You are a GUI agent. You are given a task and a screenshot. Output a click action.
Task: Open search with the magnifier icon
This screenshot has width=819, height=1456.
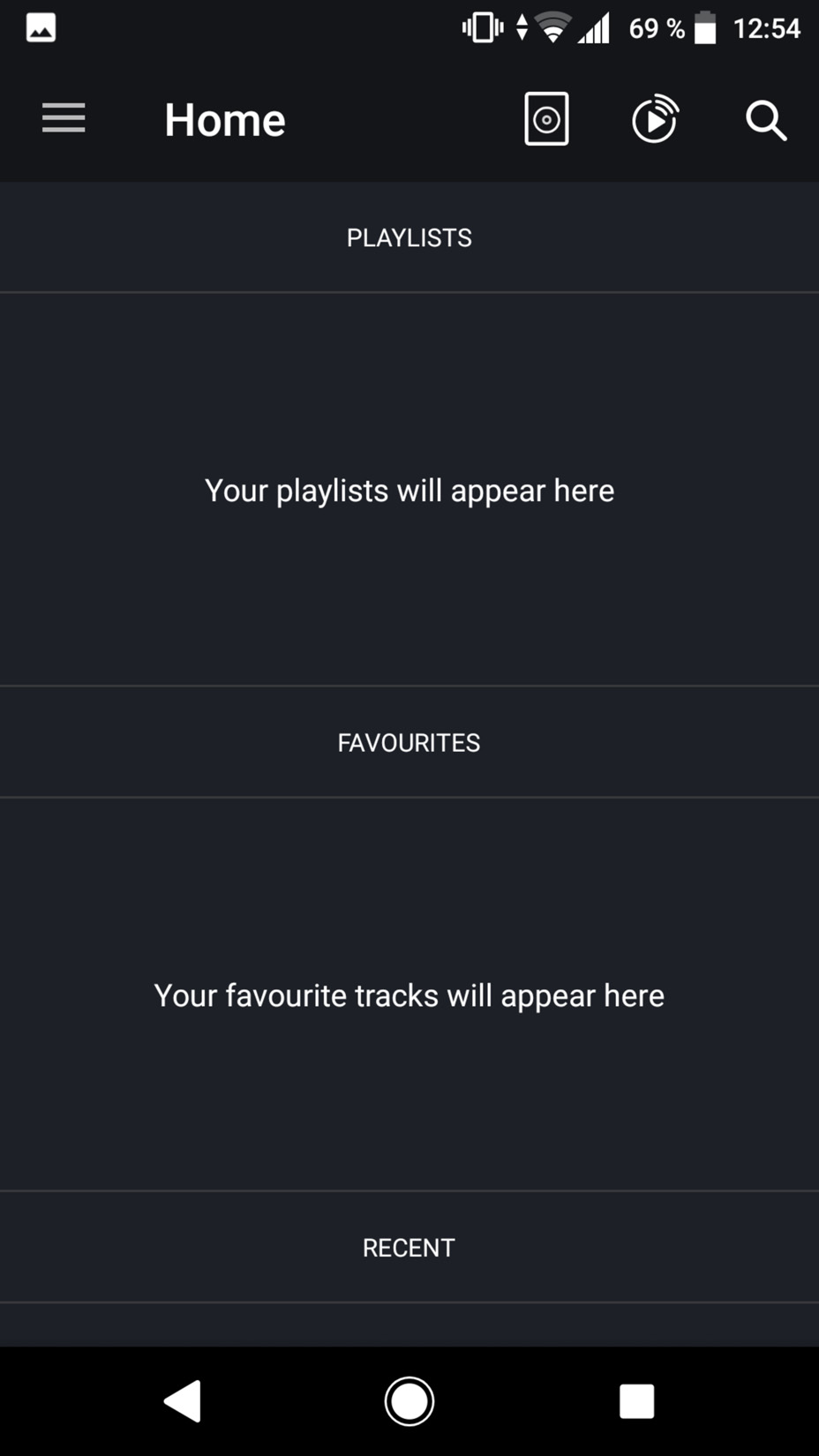[x=766, y=120]
